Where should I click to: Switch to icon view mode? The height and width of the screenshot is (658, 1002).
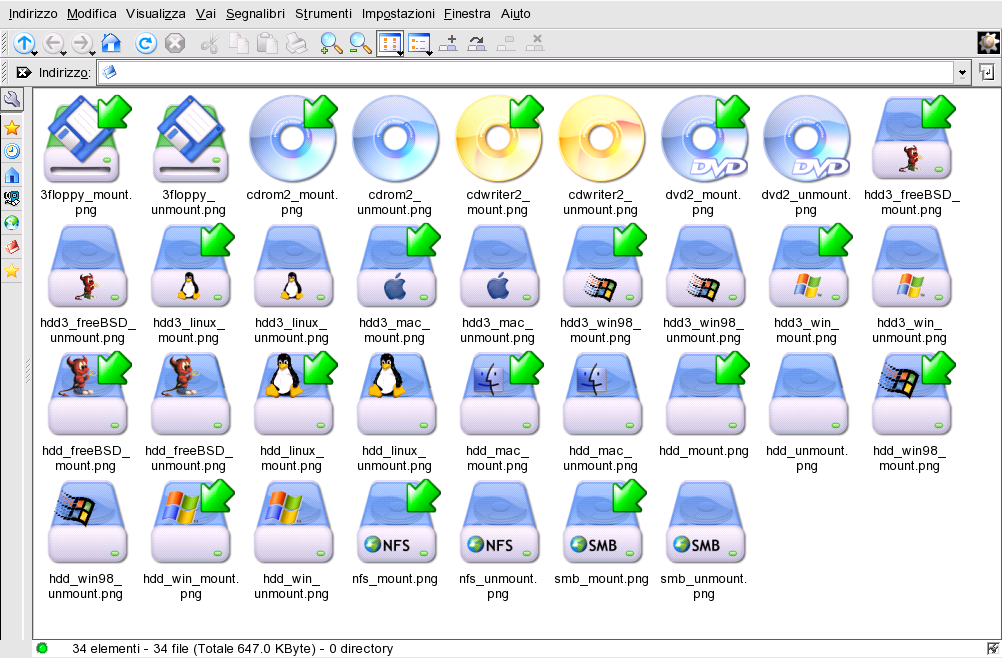[x=390, y=44]
